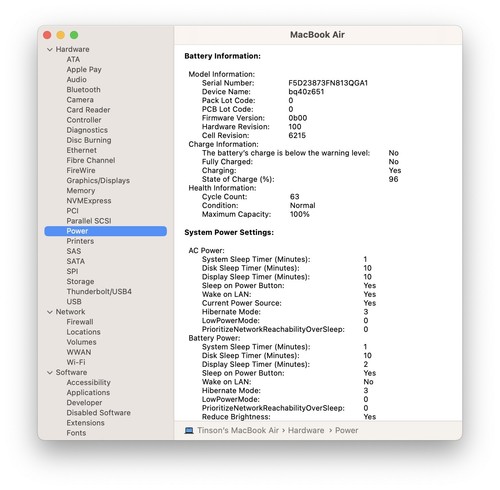500x490 pixels.
Task: Collapse the Hardware section chevron
Action: [x=50, y=49]
